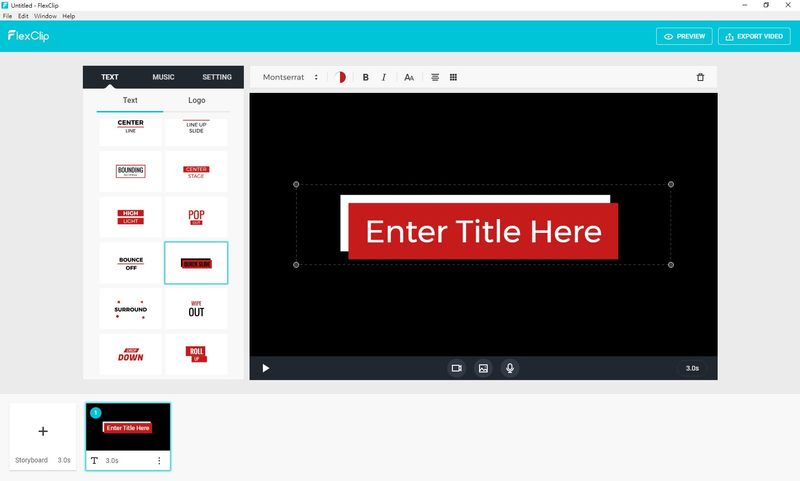This screenshot has height=481, width=800.
Task: Choose the Pop Out text style
Action: pyautogui.click(x=196, y=217)
